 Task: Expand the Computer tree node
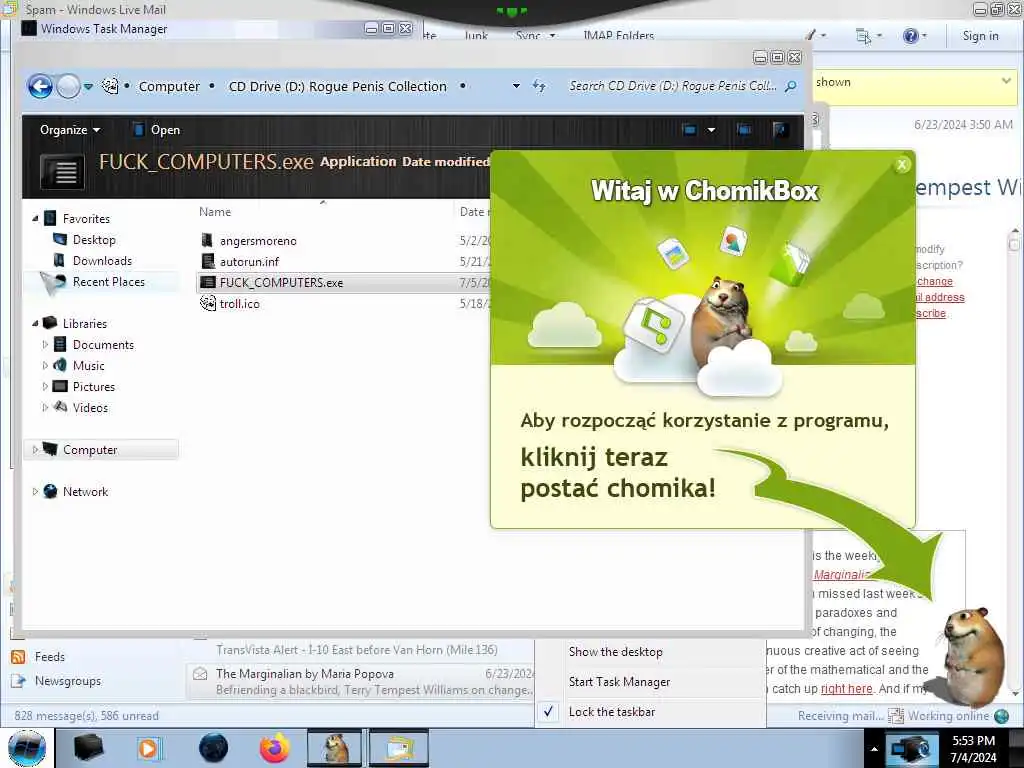pyautogui.click(x=35, y=449)
